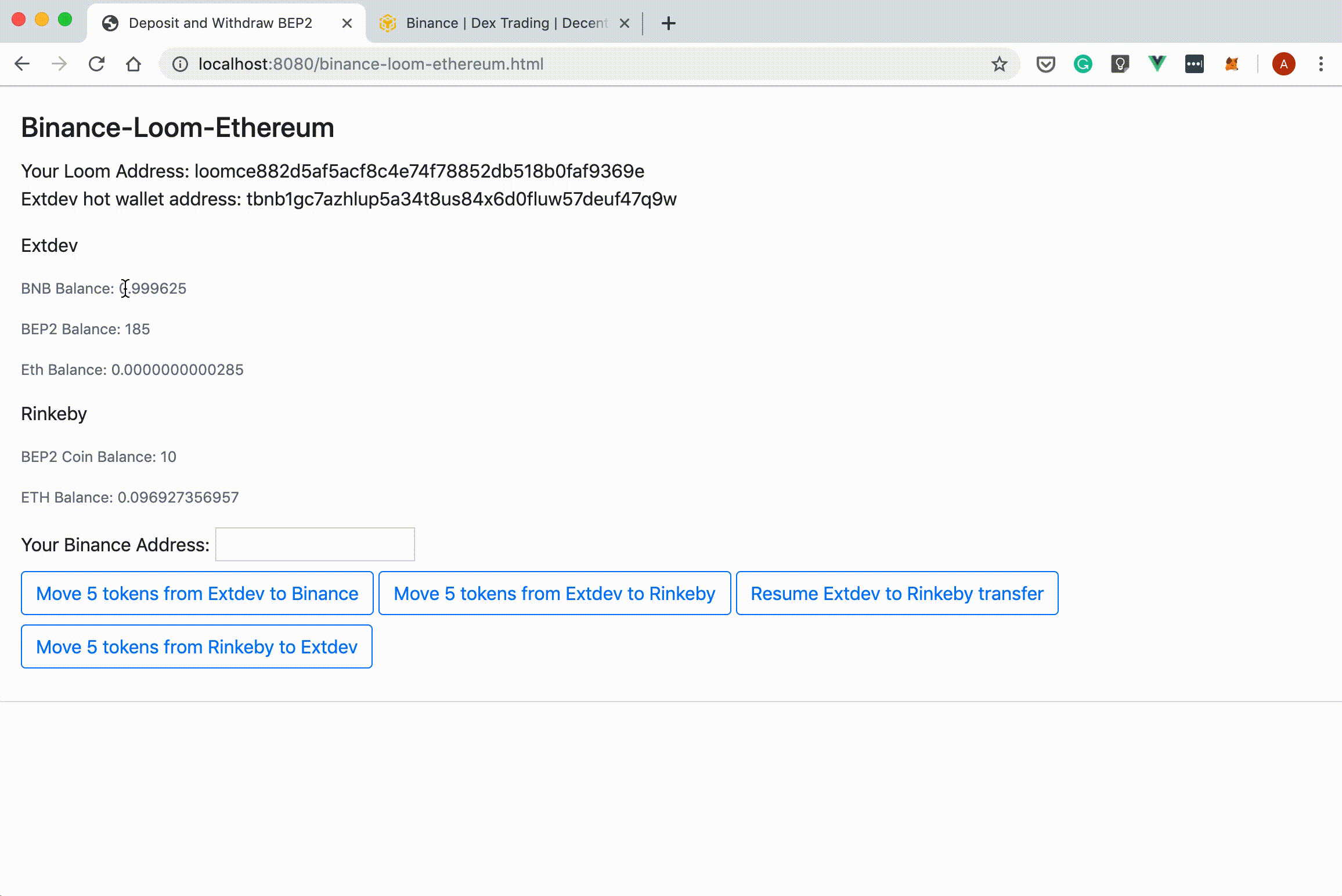Viewport: 1342px width, 896px height.
Task: Click Resume Extdev to Rinkeby transfer
Action: coord(897,593)
